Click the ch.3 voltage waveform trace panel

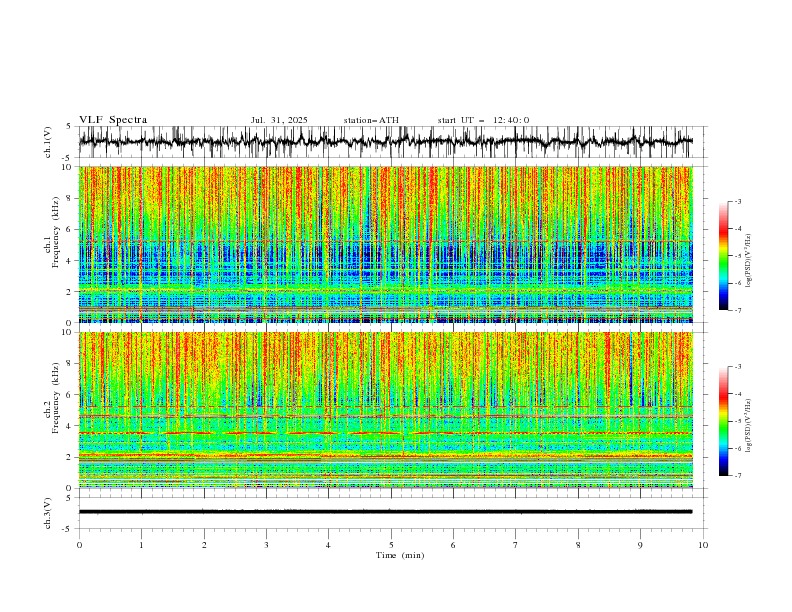pyautogui.click(x=393, y=513)
